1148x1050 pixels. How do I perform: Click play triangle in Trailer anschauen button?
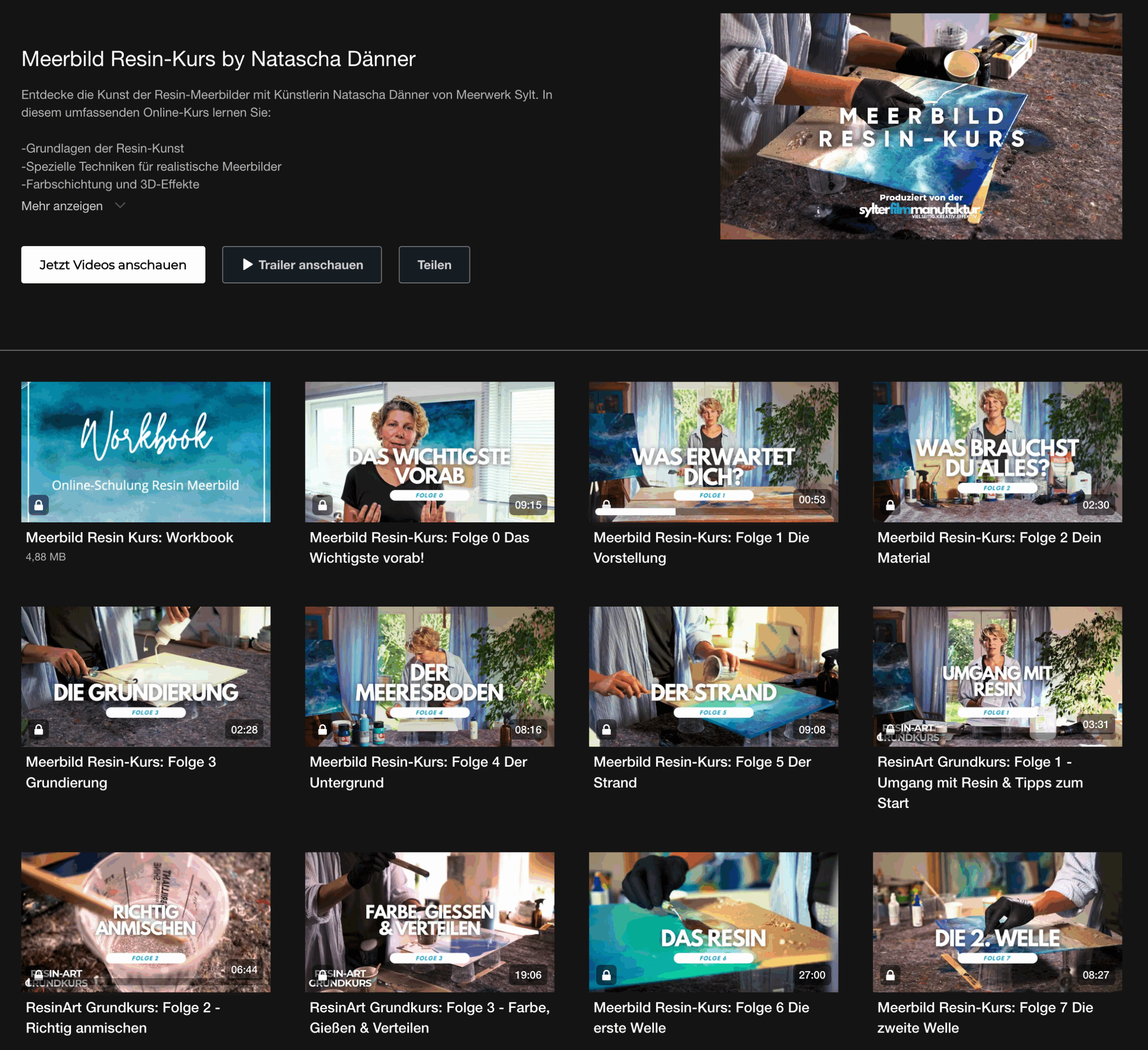248,265
